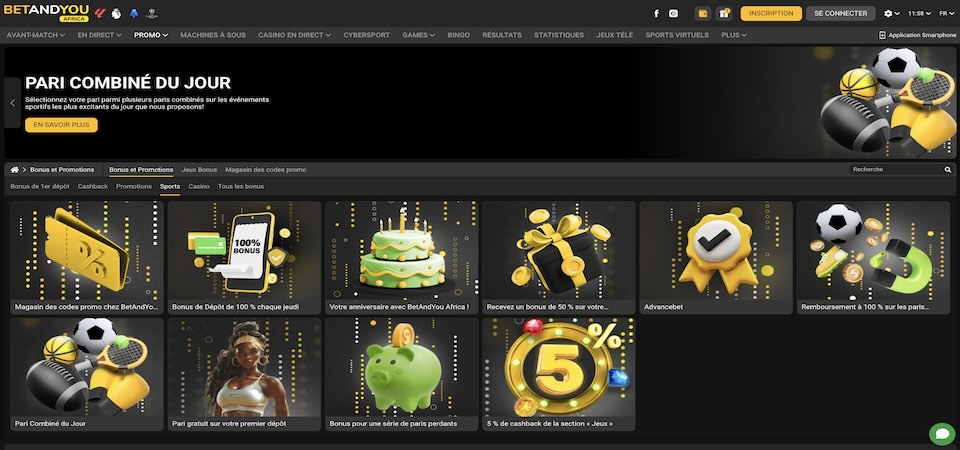Image resolution: width=960 pixels, height=450 pixels.
Task: Open the 11:58 time zone dropdown
Action: tap(919, 13)
